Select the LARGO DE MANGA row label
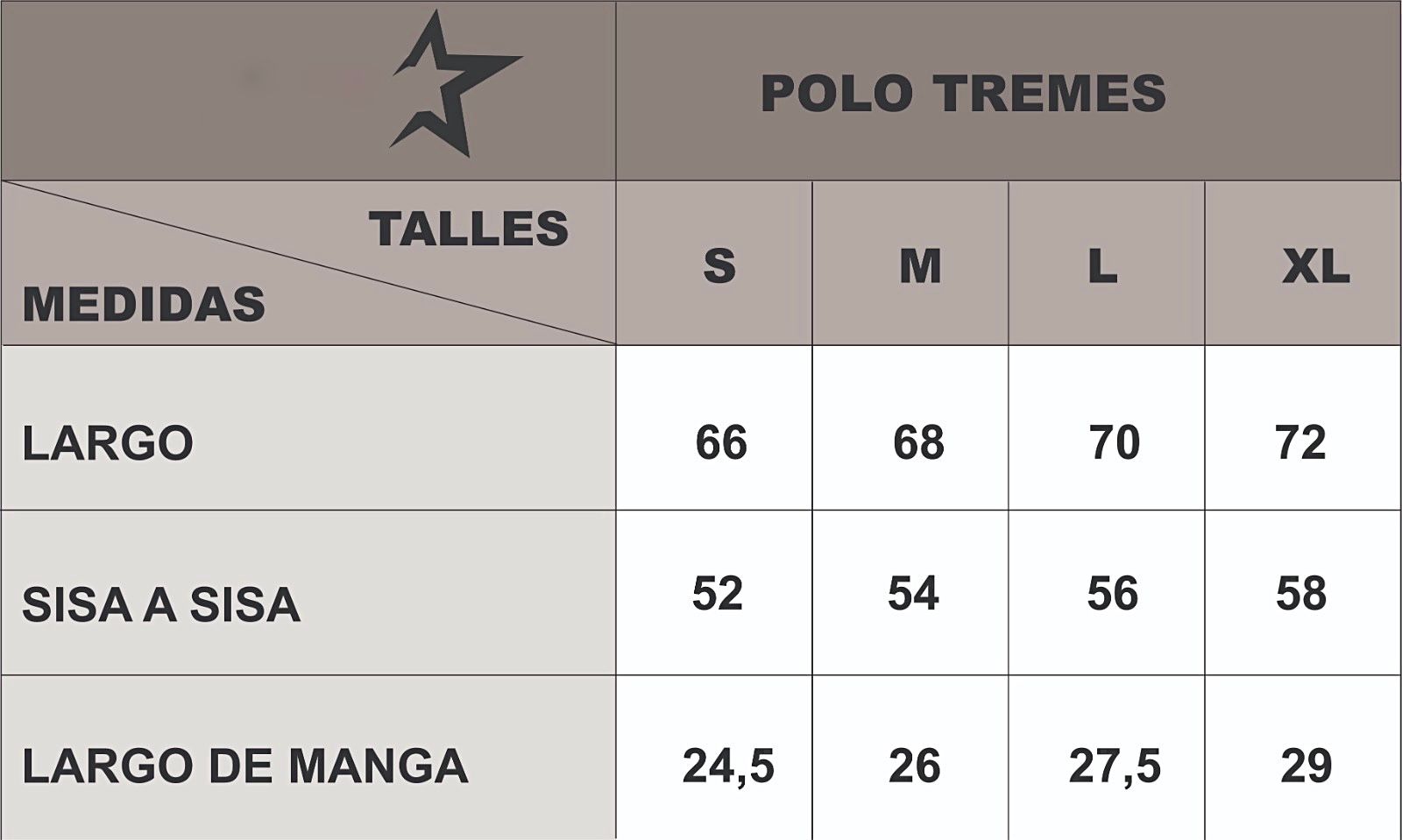 coord(245,766)
